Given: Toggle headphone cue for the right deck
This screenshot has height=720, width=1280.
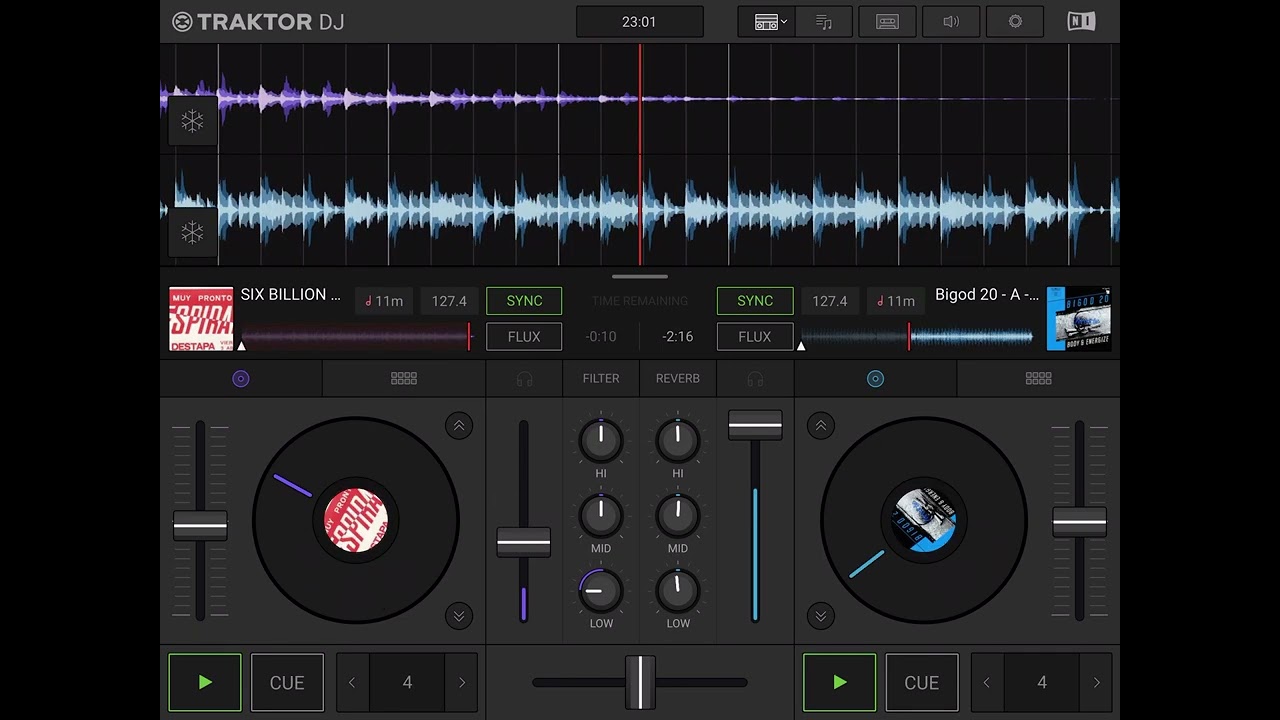Looking at the screenshot, I should click(755, 378).
